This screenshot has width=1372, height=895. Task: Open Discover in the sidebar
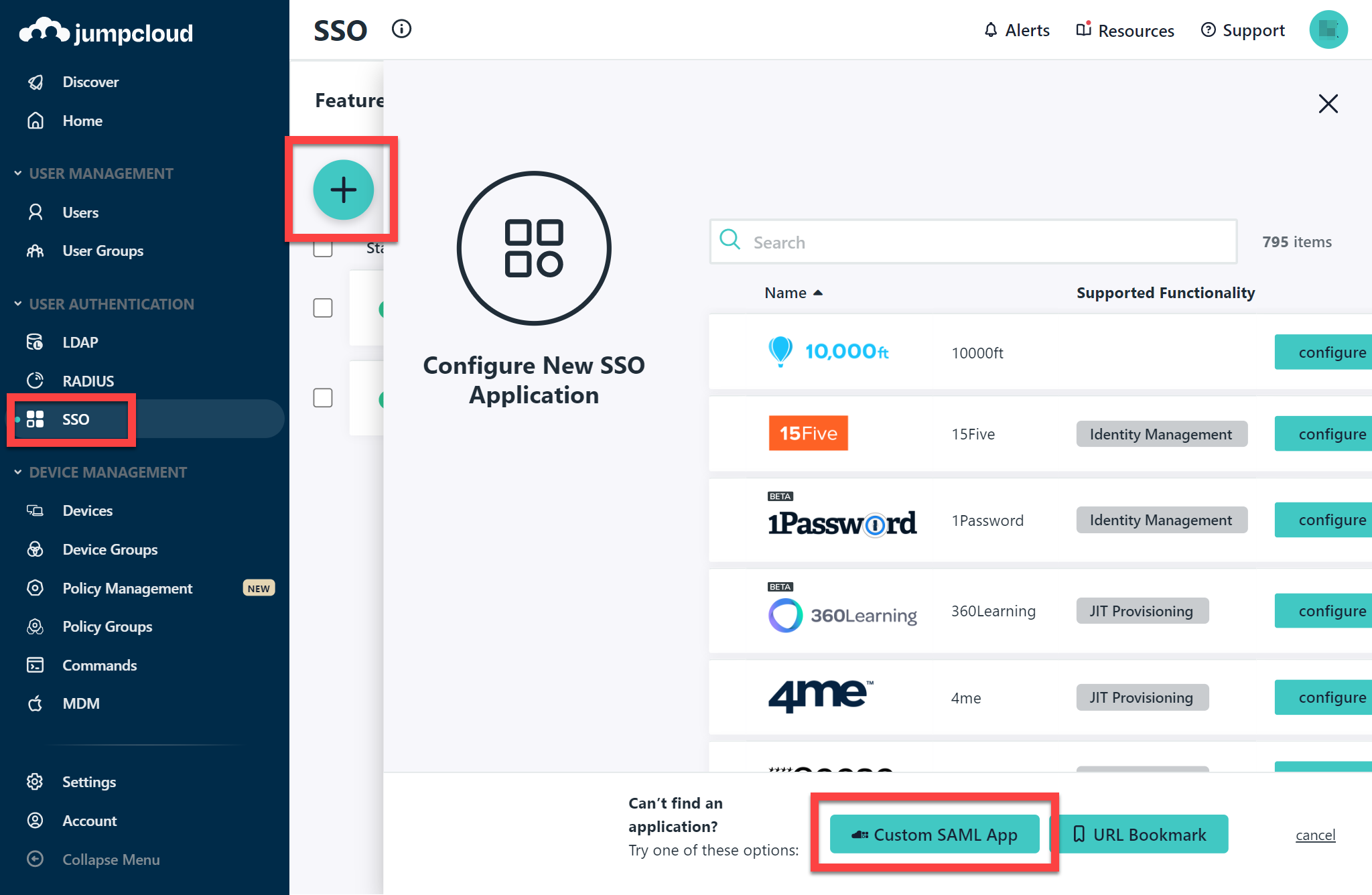[90, 82]
